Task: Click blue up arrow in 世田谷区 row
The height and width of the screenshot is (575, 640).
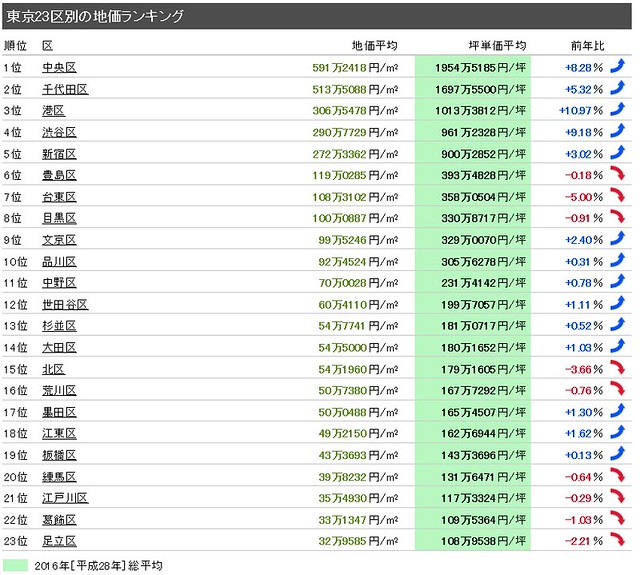Action: (618, 303)
